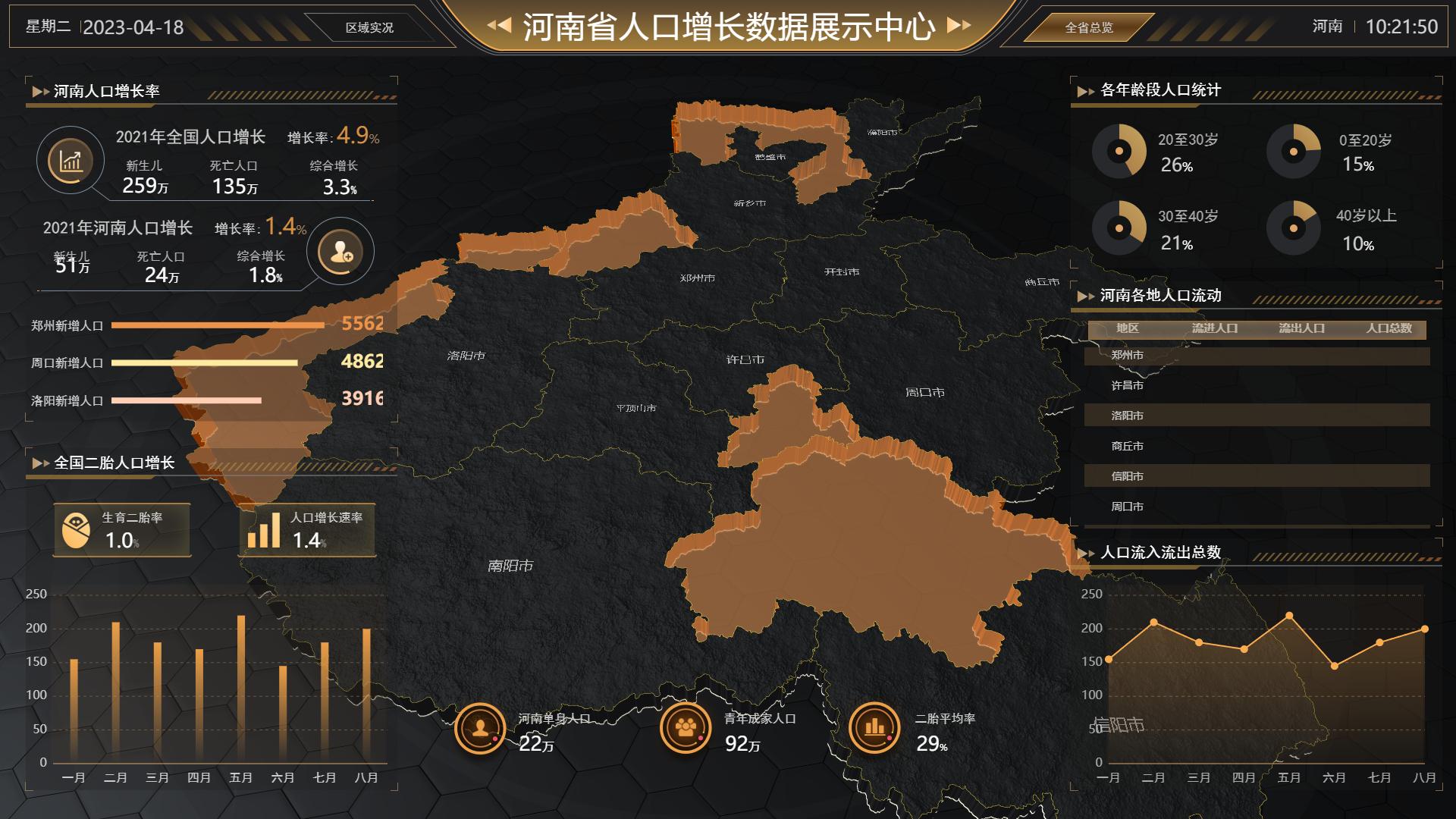The height and width of the screenshot is (819, 1456).
Task: Click the 郑州新增人口 progress bar
Action: pyautogui.click(x=218, y=325)
